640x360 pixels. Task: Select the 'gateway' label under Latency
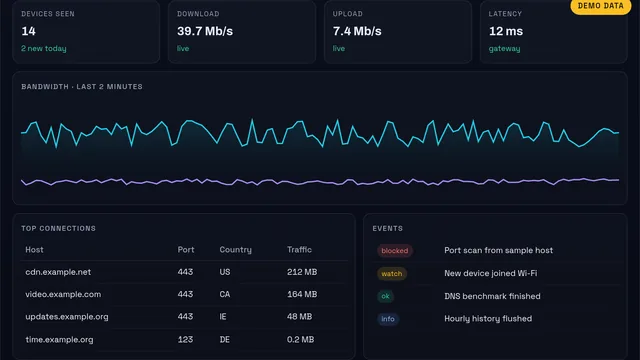[x=504, y=48]
